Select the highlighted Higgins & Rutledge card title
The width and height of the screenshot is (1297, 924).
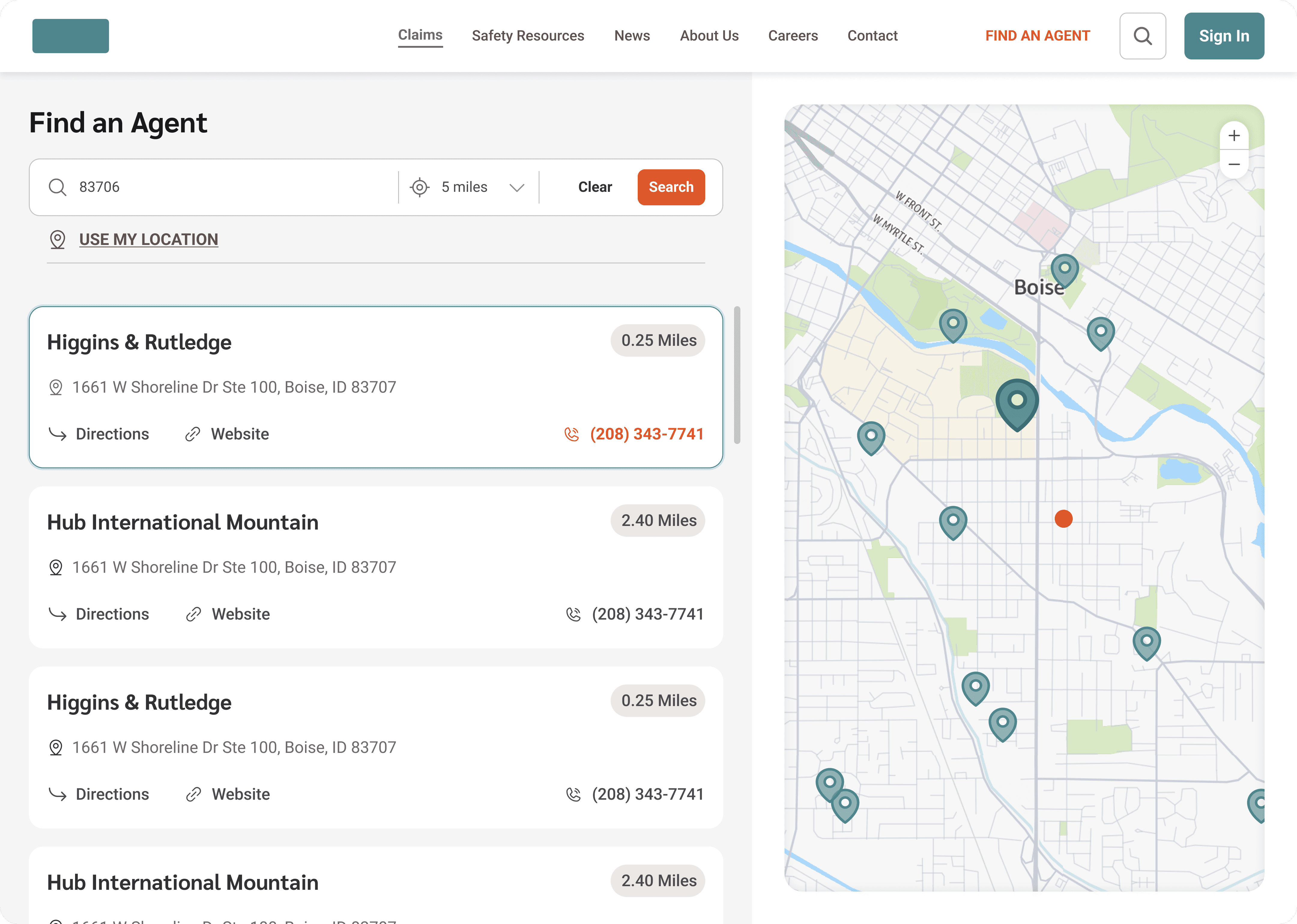coord(139,342)
